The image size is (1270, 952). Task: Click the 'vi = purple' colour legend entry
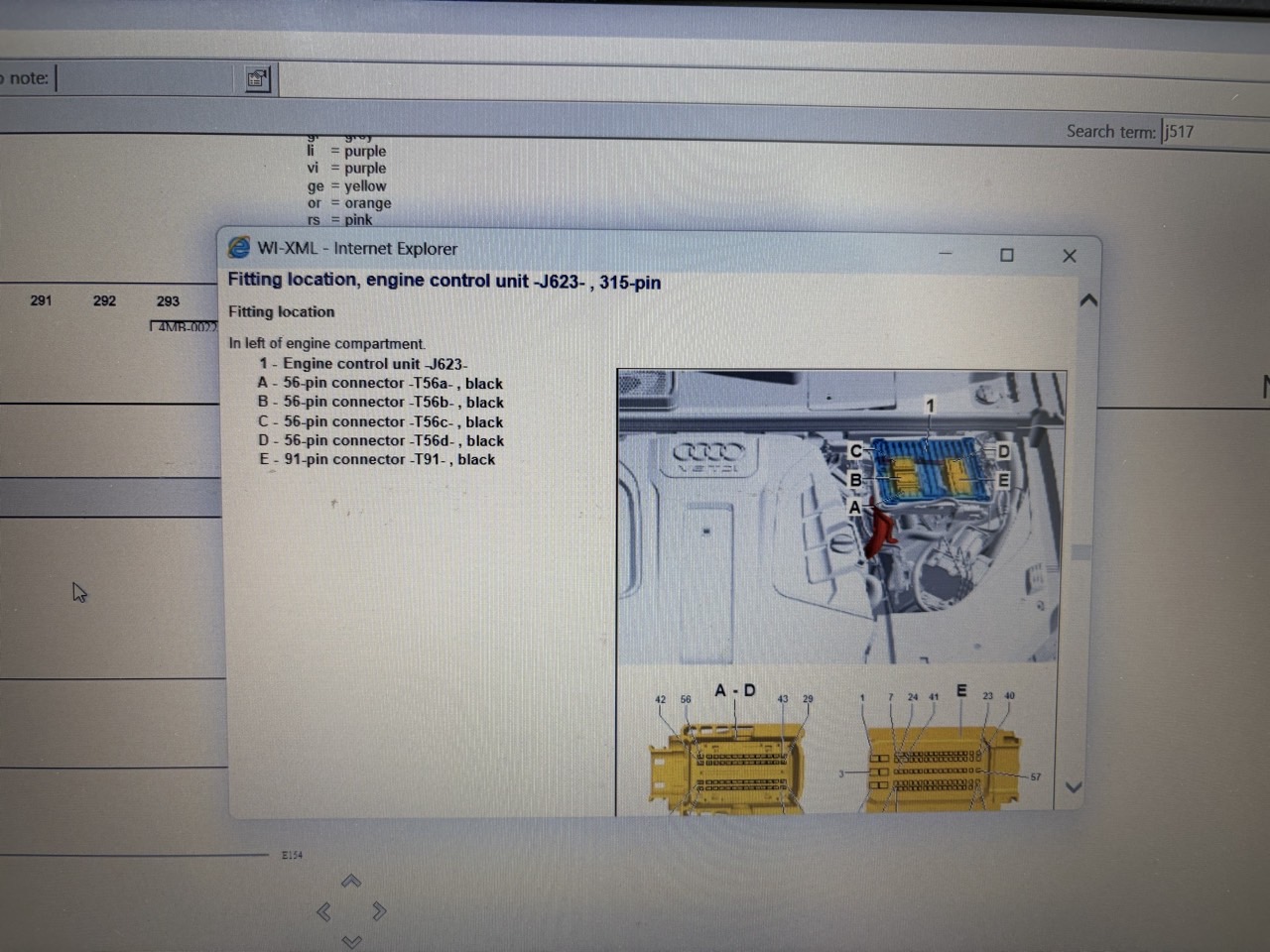[346, 169]
